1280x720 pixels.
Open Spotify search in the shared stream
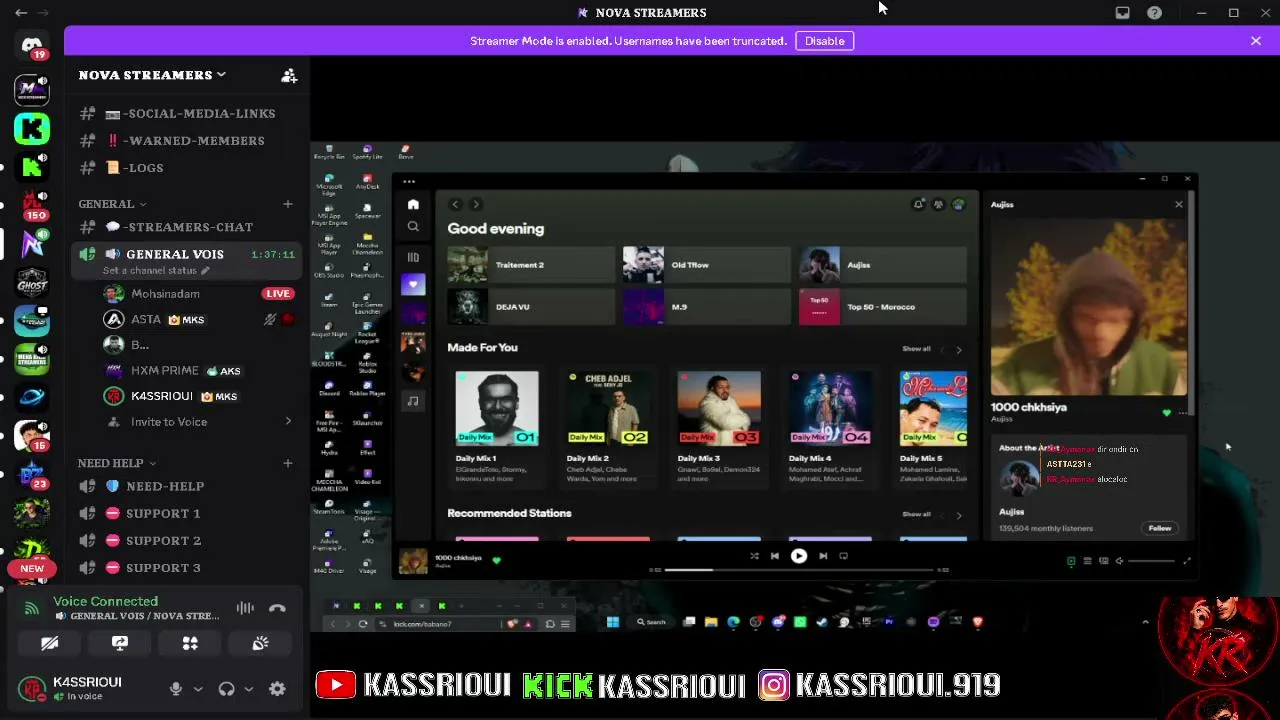tap(413, 227)
